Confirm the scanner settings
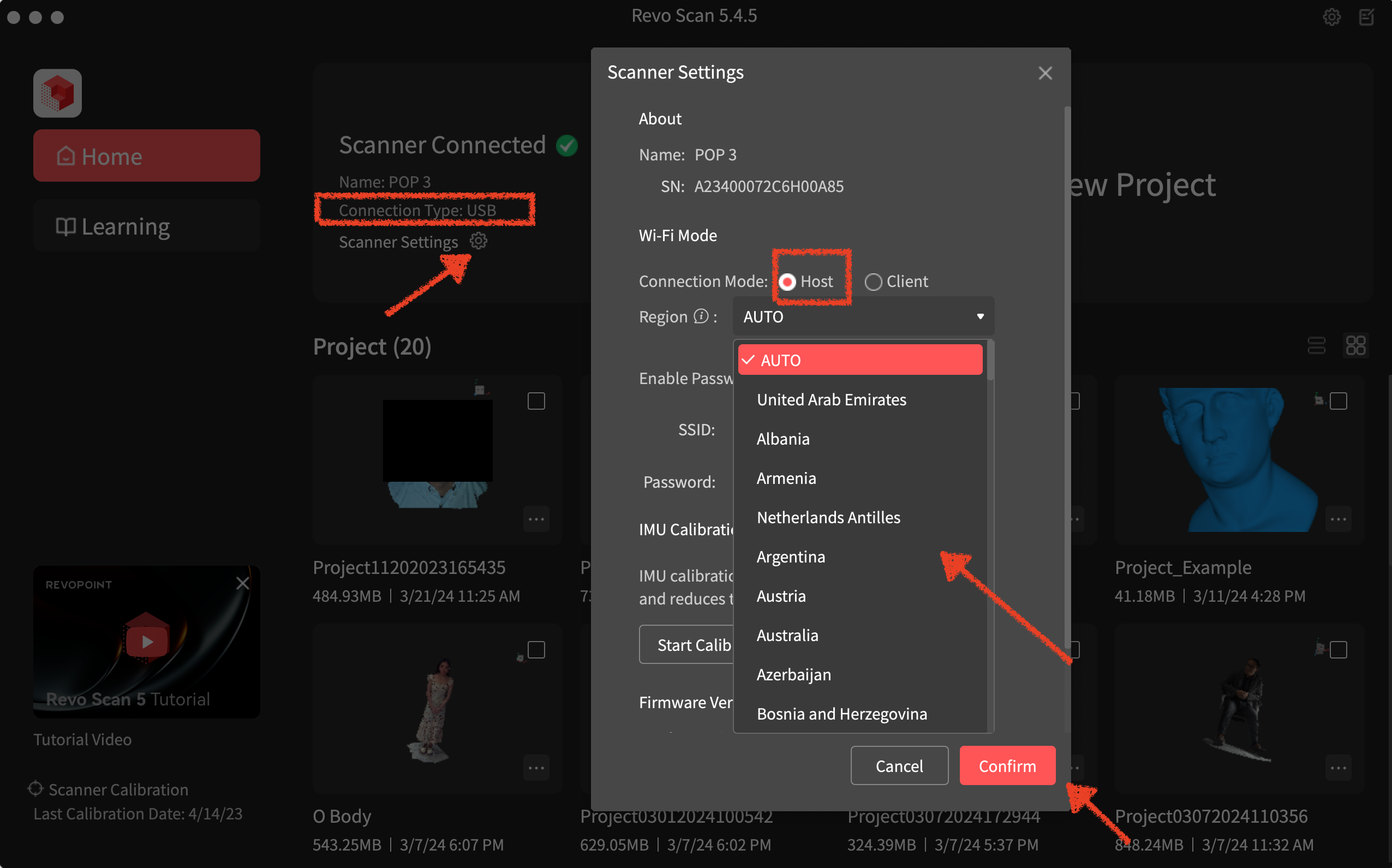1392x868 pixels. coord(1006,765)
